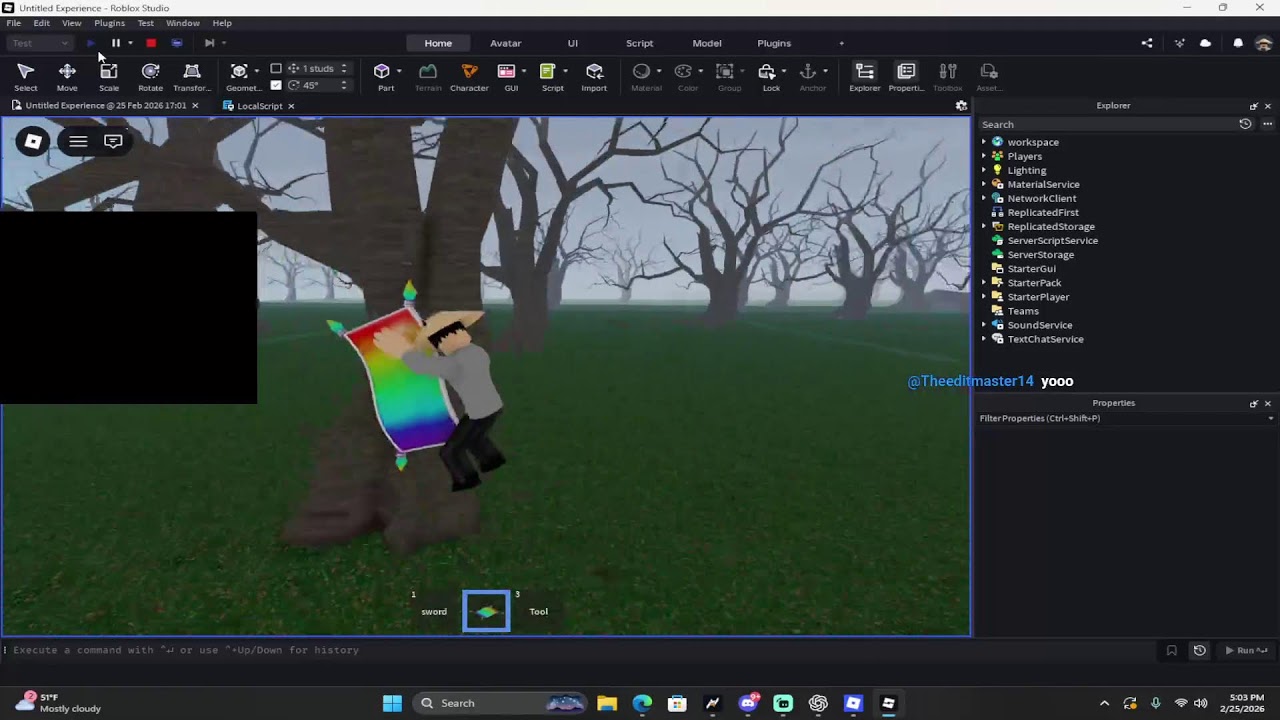Open the Plugins menu in menu bar
Viewport: 1280px width, 720px height.
(x=110, y=23)
